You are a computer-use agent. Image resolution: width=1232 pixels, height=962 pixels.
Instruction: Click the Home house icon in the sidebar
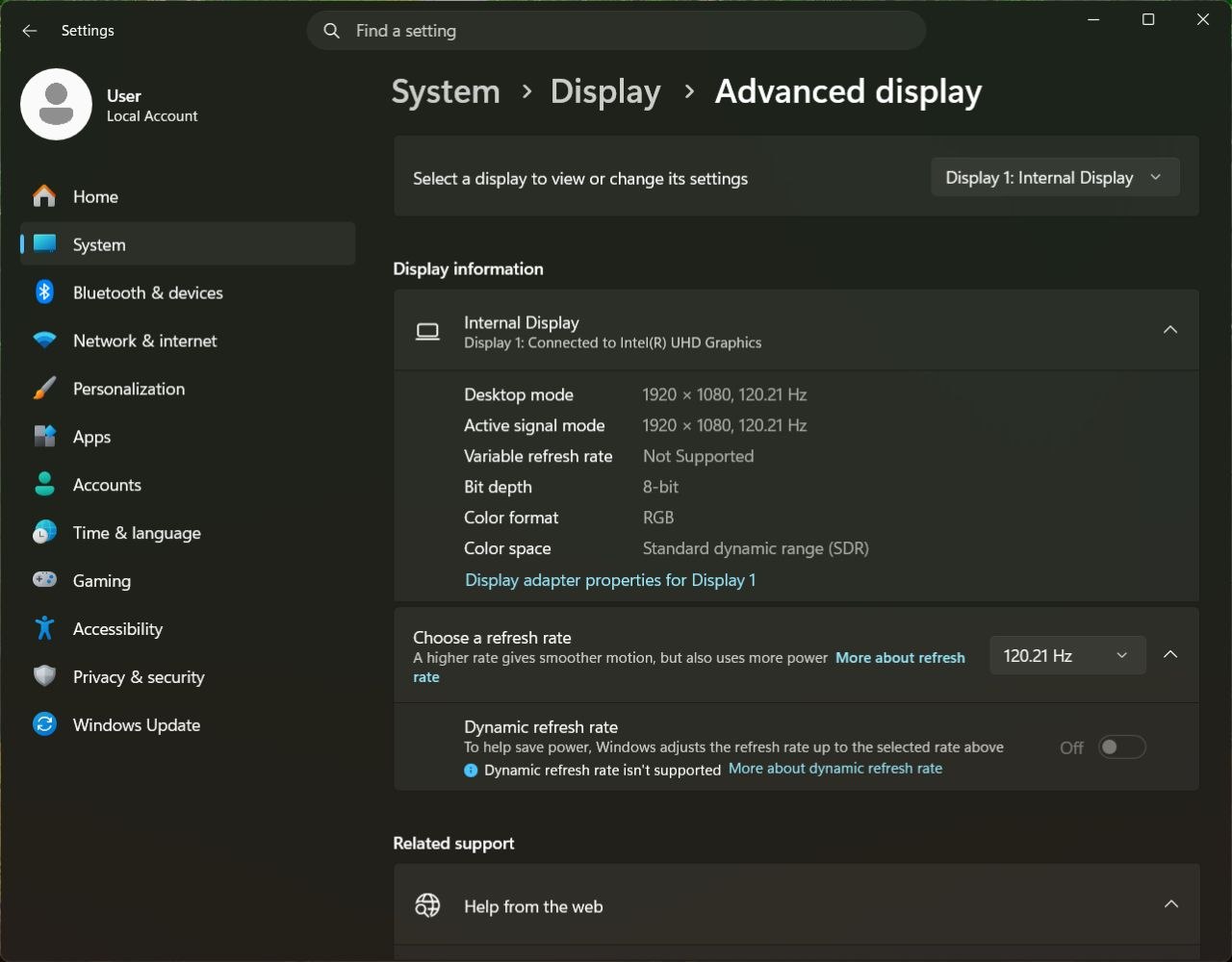pyautogui.click(x=44, y=196)
